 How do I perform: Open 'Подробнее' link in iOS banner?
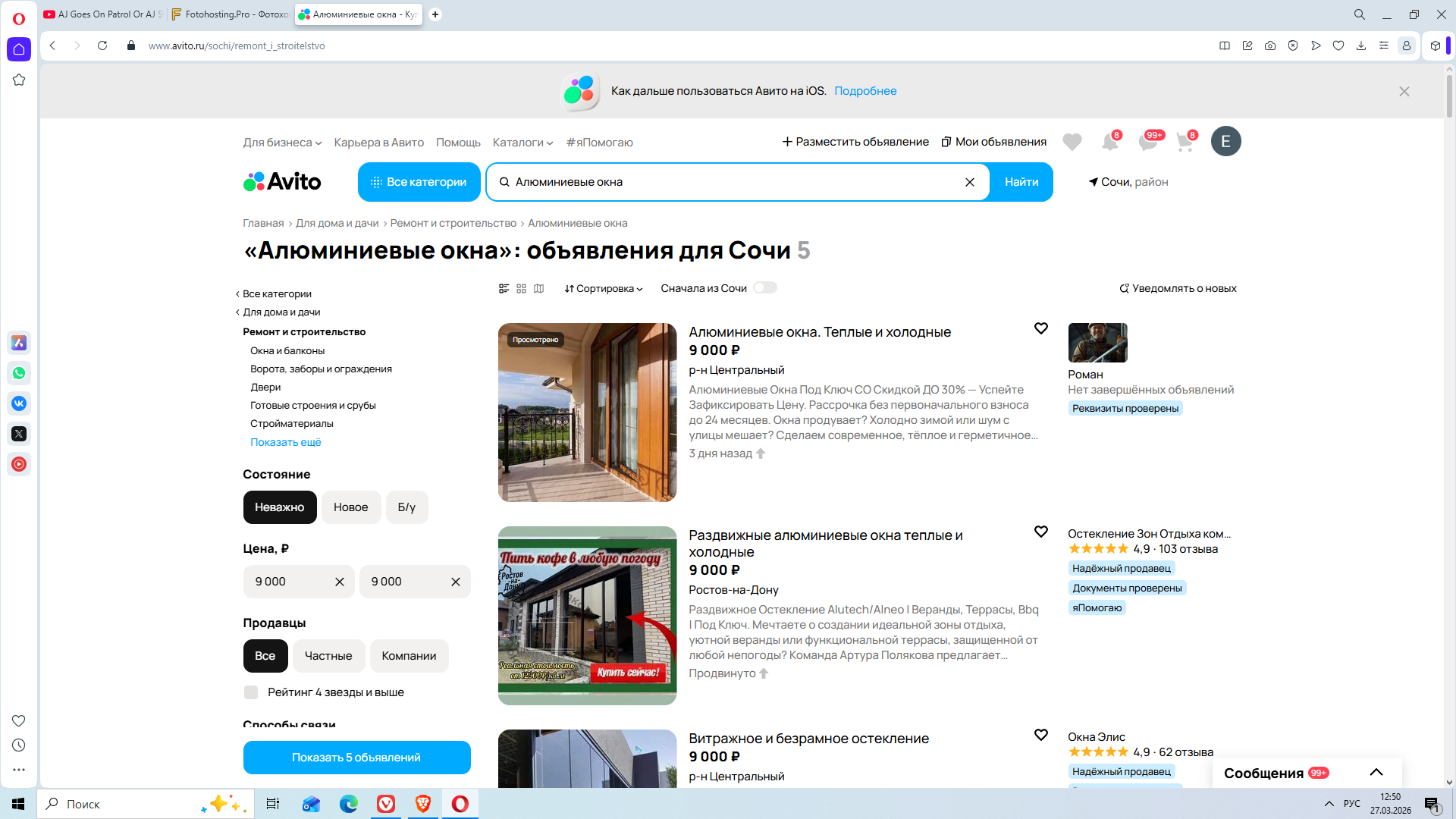click(865, 91)
